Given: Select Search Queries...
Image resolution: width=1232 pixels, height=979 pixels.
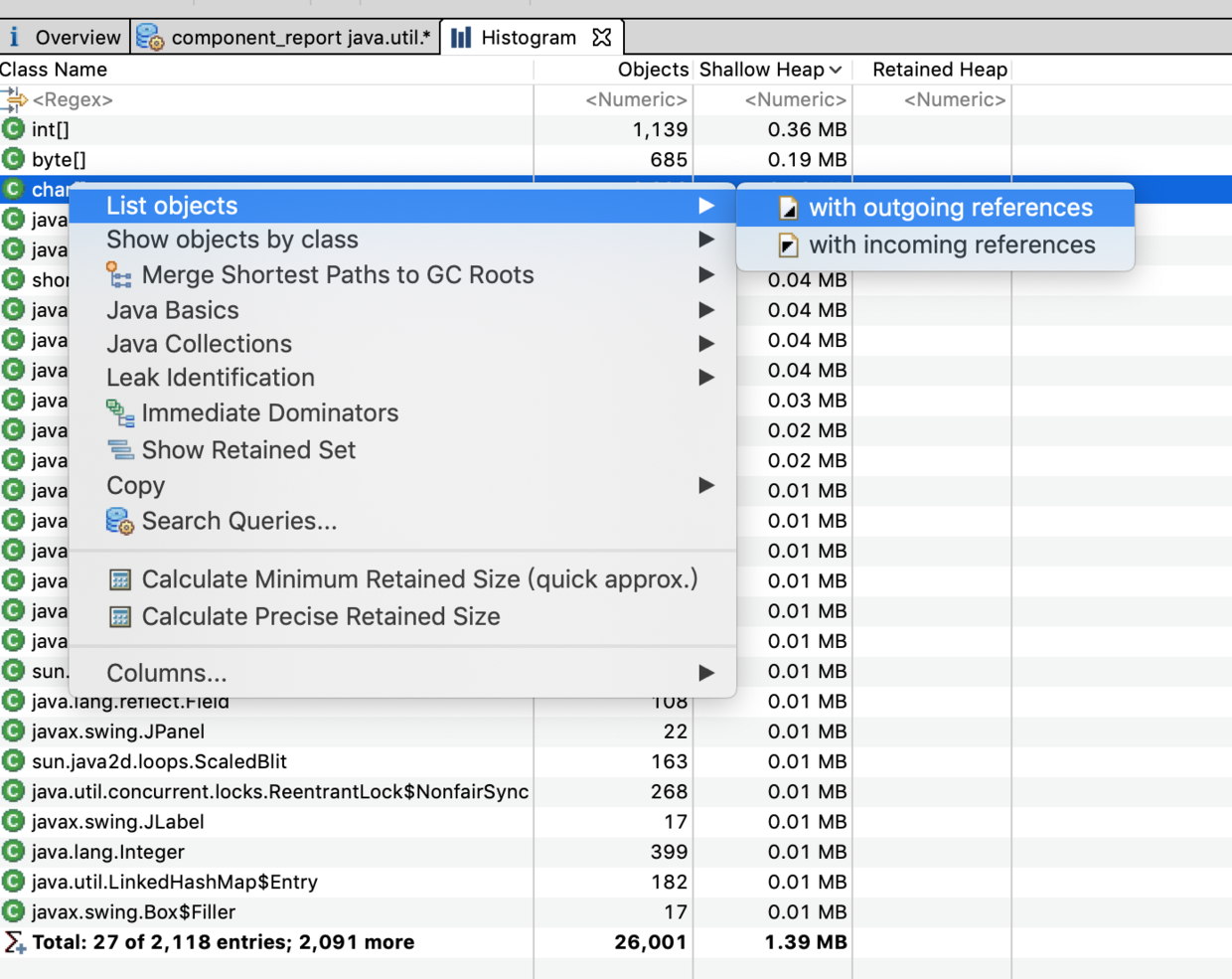Looking at the screenshot, I should coord(402,521).
